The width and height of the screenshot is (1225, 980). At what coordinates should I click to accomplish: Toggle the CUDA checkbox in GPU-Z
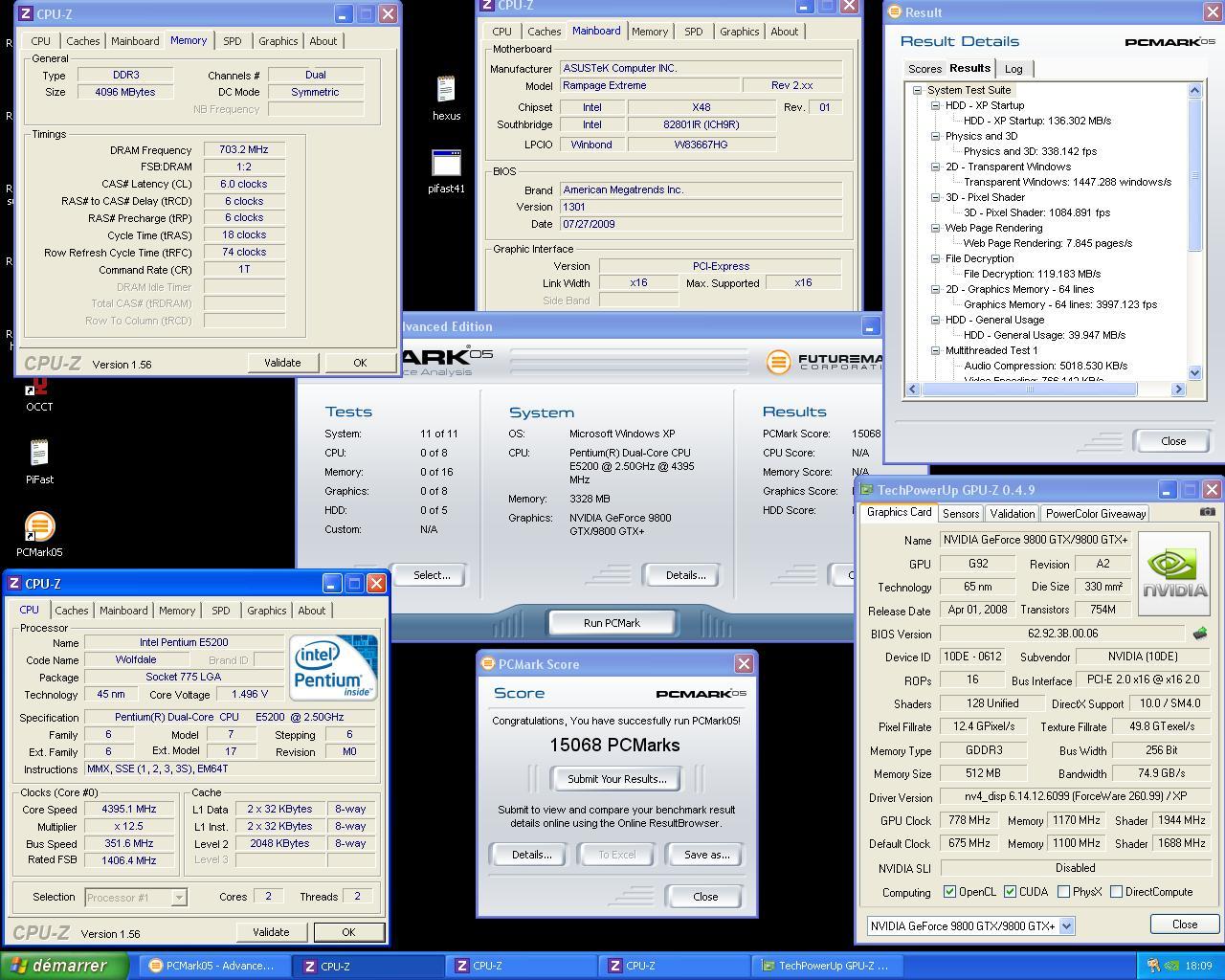[1010, 892]
